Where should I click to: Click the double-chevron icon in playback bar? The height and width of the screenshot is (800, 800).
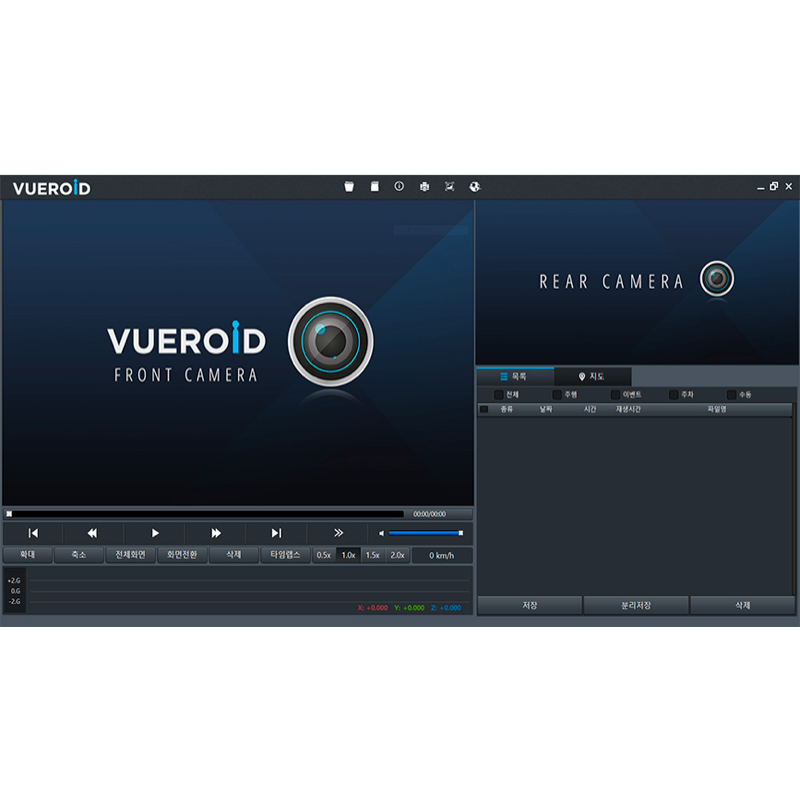[x=338, y=533]
